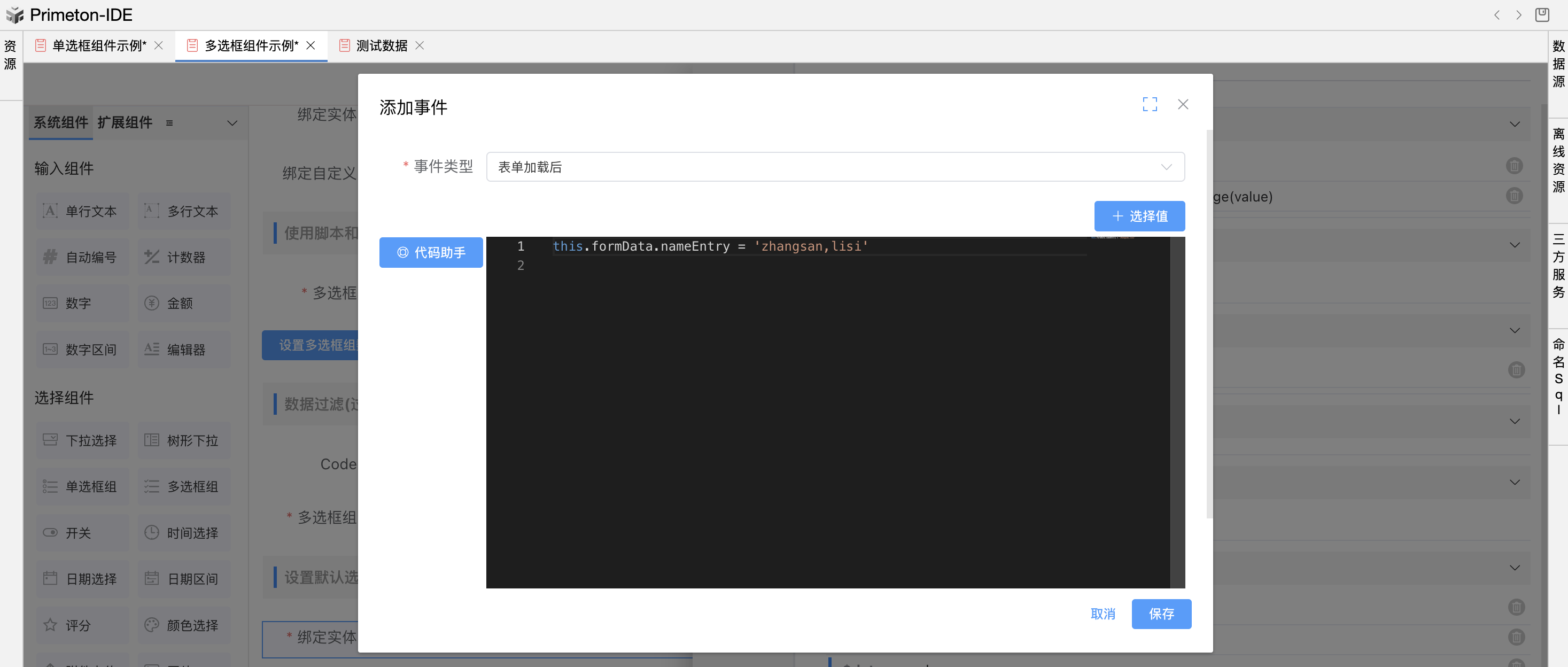Open the 离线资源 side panel
Image resolution: width=1568 pixels, height=667 pixels.
[x=1558, y=160]
